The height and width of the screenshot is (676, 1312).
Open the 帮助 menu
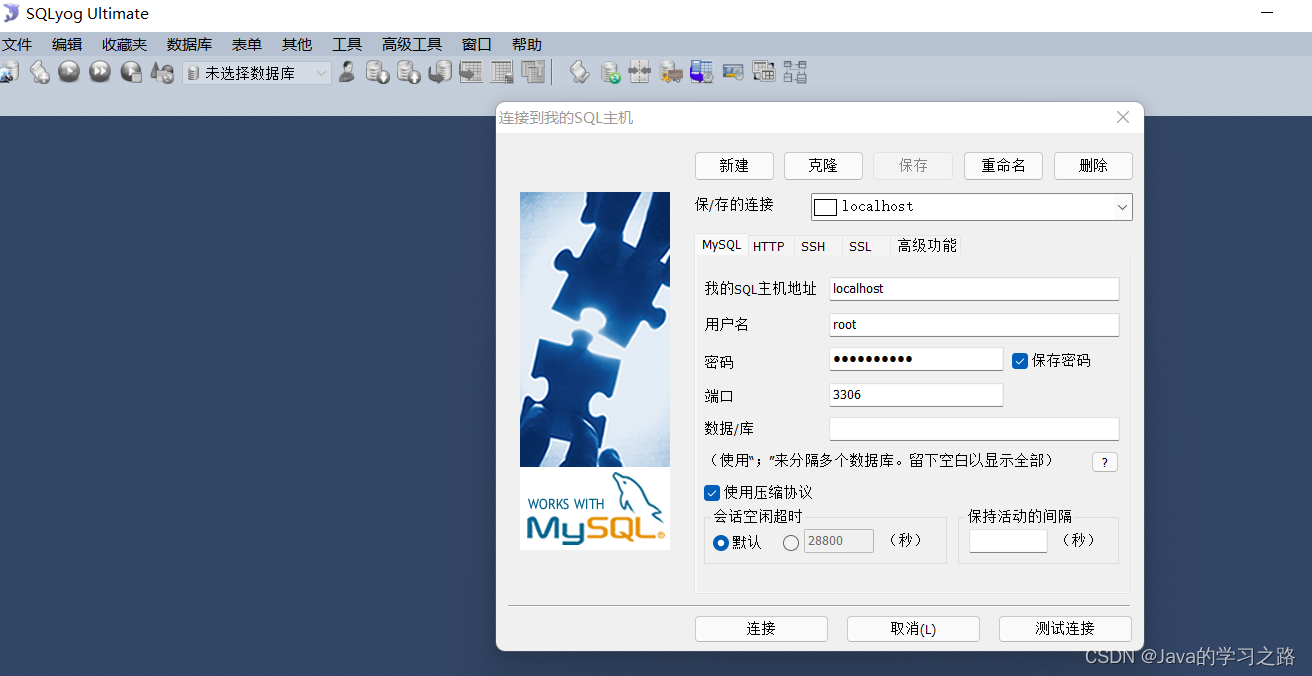point(527,45)
